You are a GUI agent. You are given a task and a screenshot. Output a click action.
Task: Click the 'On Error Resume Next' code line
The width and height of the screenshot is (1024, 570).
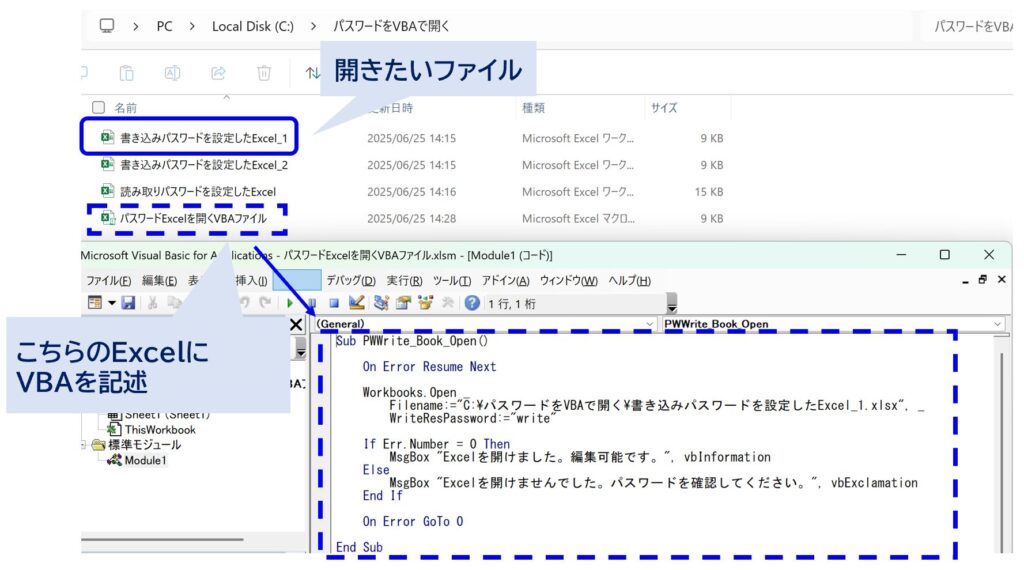pyautogui.click(x=429, y=367)
